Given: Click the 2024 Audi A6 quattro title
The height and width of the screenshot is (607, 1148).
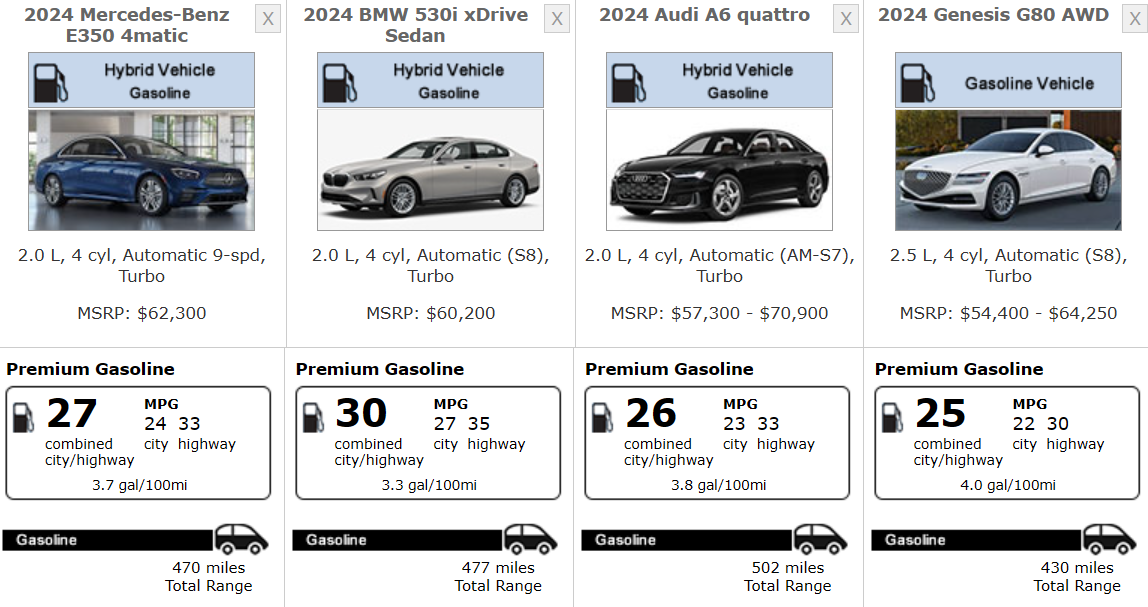Looking at the screenshot, I should click(704, 15).
